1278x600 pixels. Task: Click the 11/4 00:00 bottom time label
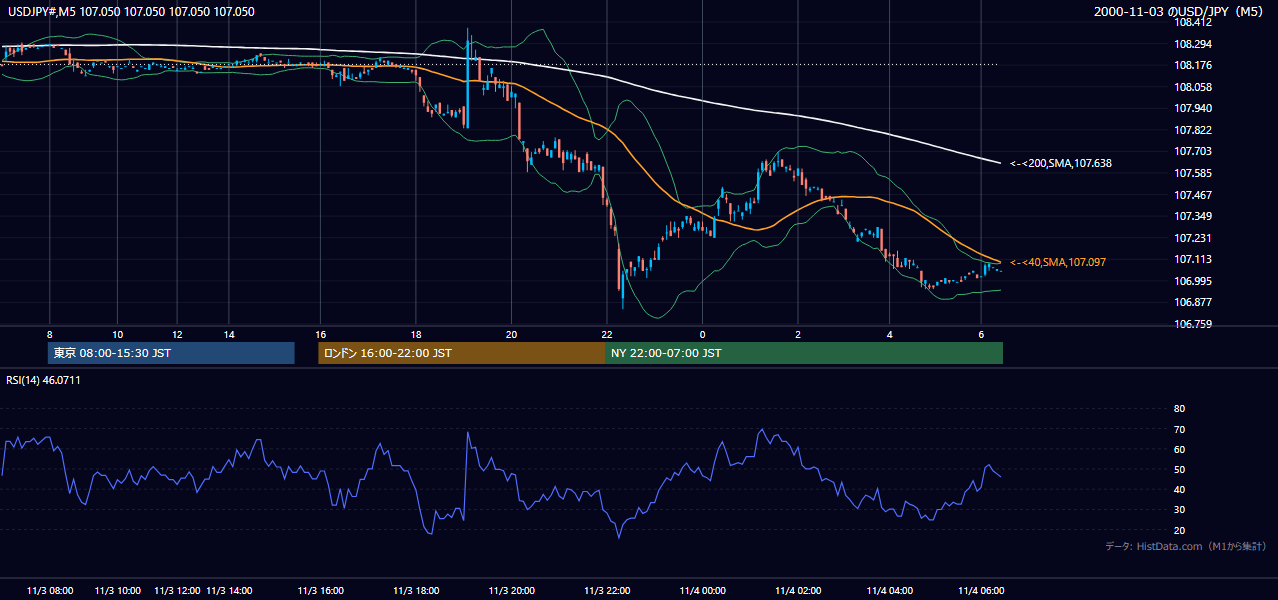click(702, 591)
